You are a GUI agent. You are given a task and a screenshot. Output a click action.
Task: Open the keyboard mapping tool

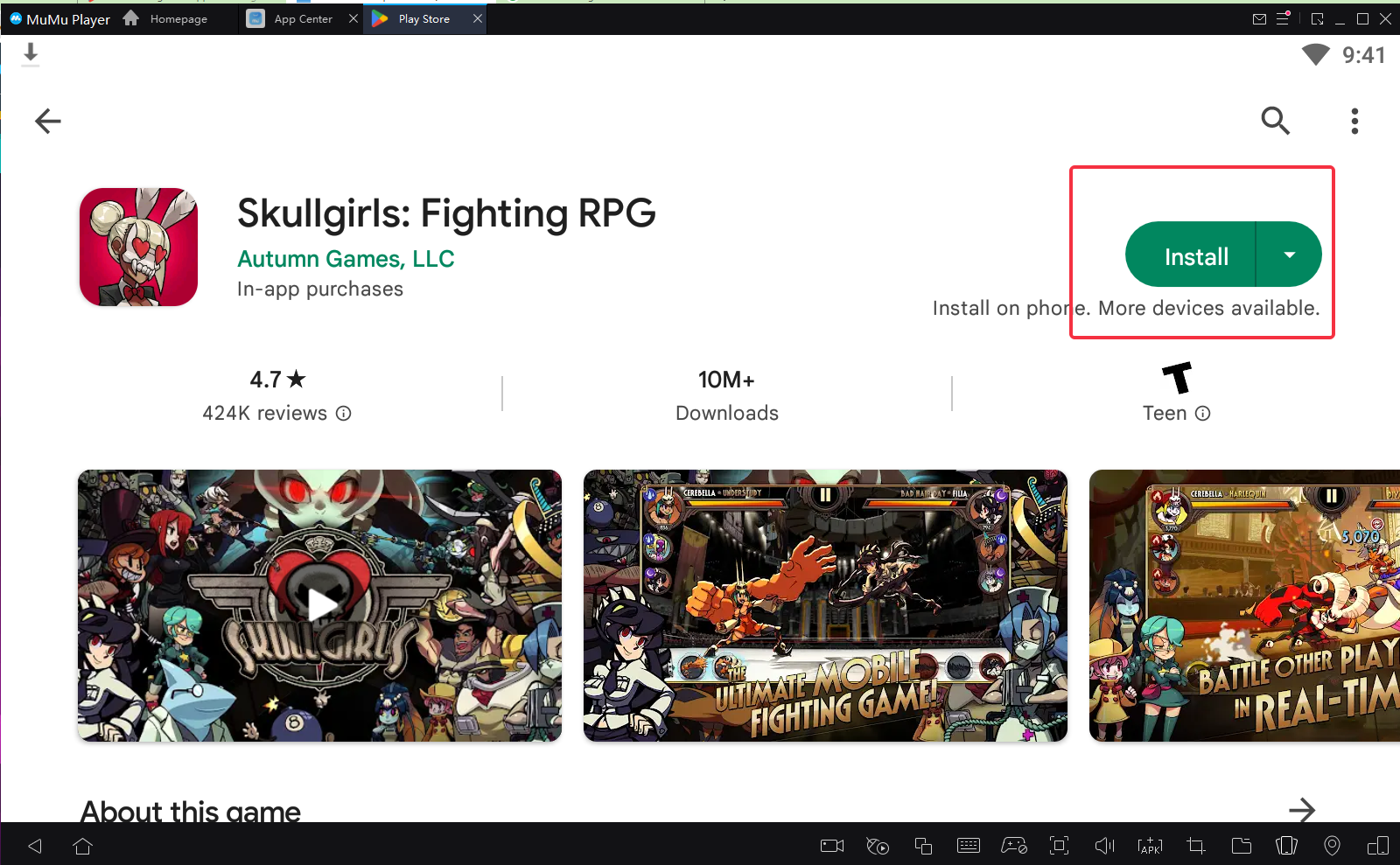(x=969, y=846)
